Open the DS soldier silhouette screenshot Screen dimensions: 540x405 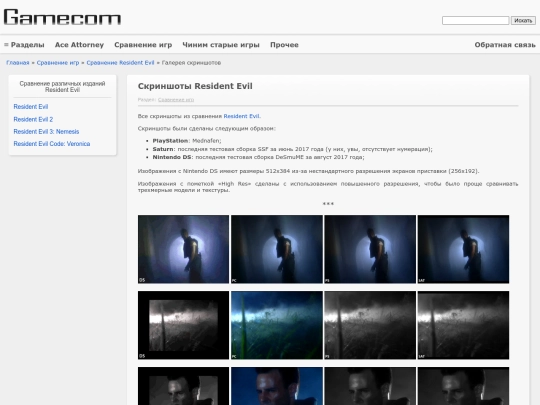[x=183, y=249]
